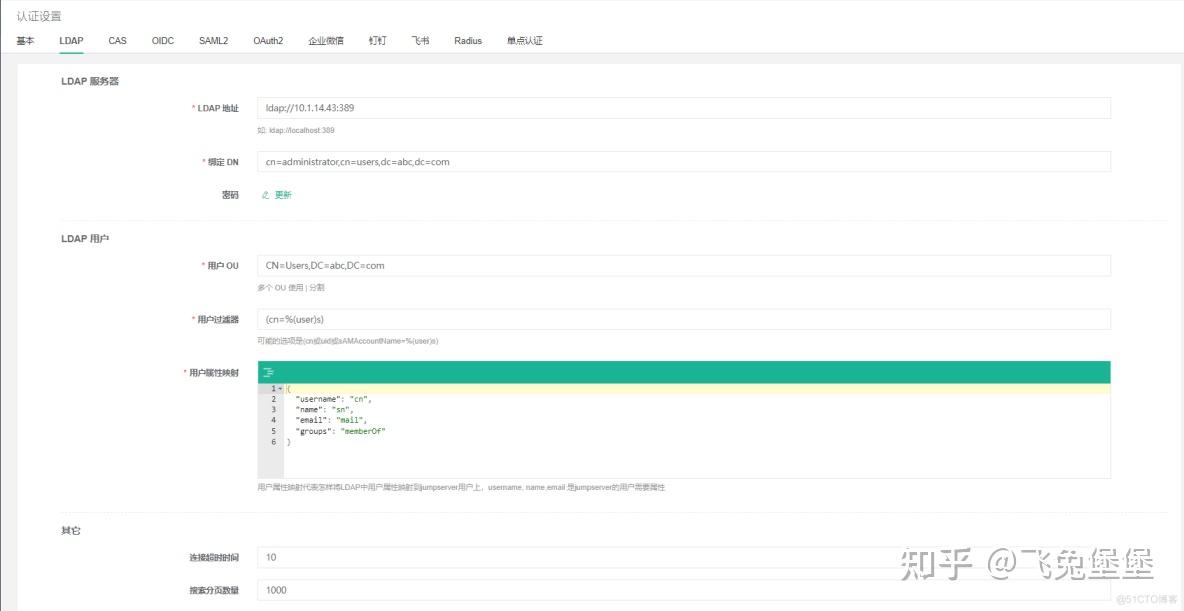The height and width of the screenshot is (611, 1184).
Task: Click the LDAP 服务器 section heading
Action: coord(90,82)
